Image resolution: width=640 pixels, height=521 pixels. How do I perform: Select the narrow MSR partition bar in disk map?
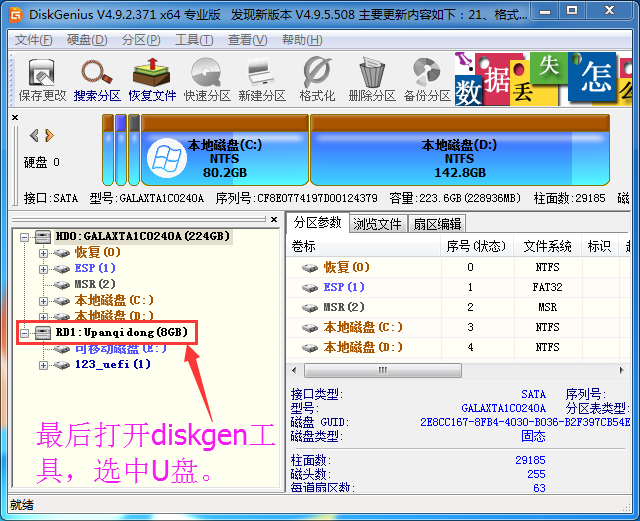[134, 150]
